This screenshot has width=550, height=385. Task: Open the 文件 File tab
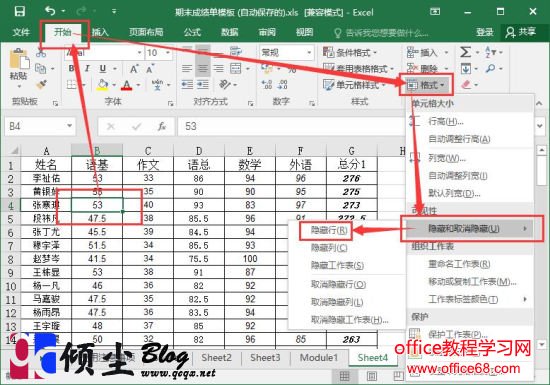click(x=21, y=32)
